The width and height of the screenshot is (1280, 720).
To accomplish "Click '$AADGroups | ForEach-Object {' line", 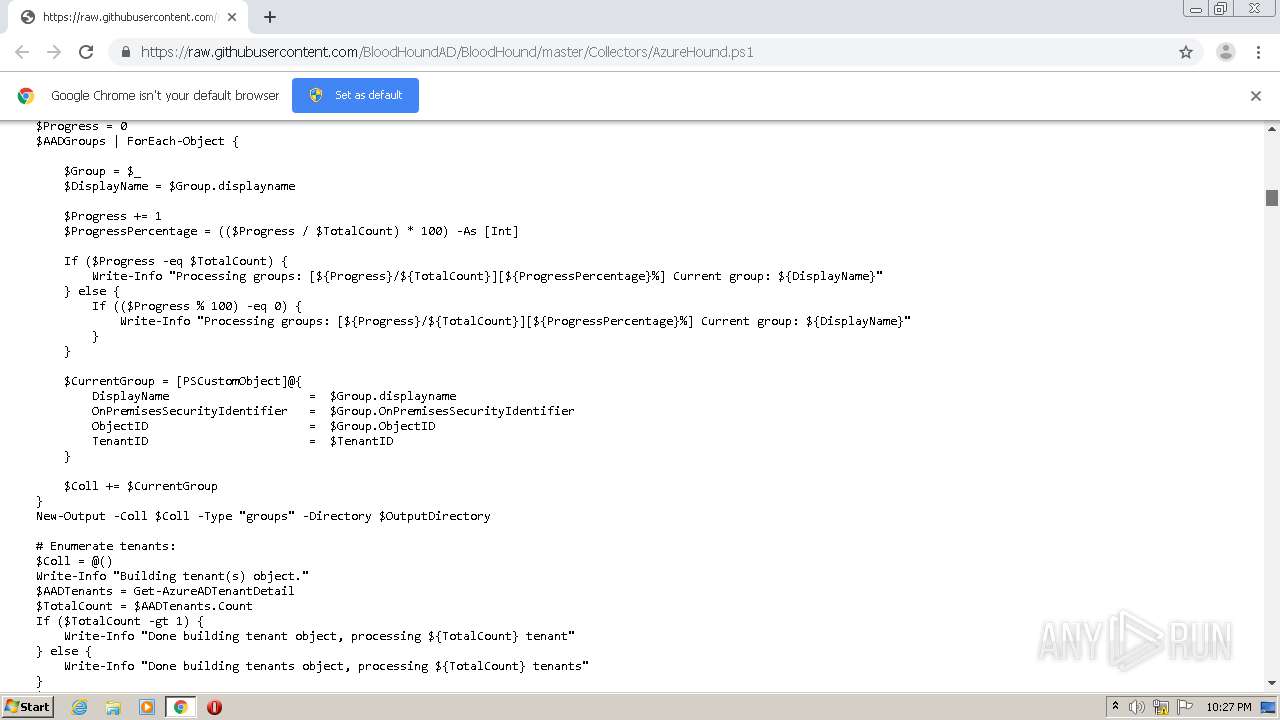I will (x=138, y=141).
